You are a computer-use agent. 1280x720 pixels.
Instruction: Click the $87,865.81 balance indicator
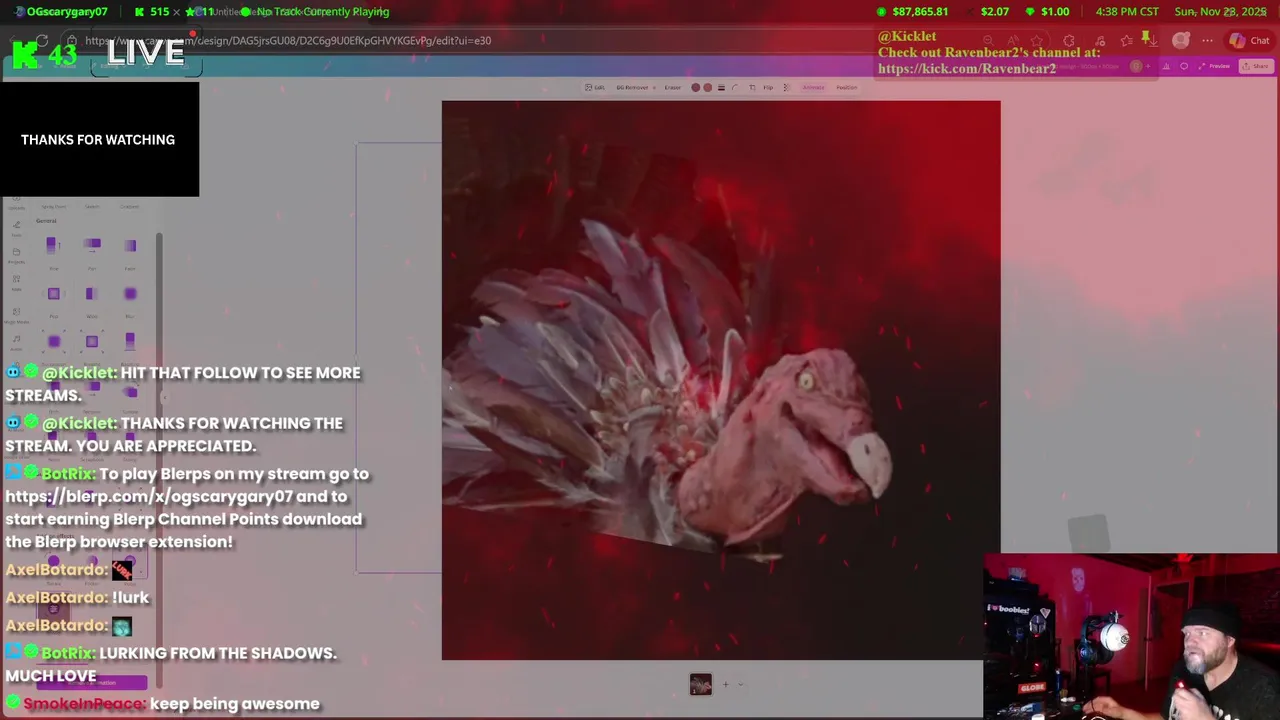tap(912, 11)
